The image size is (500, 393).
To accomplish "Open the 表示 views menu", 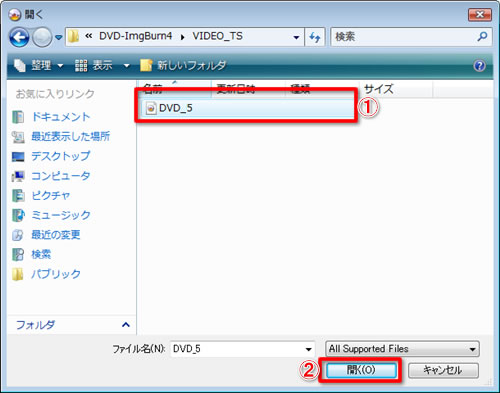I will [94, 65].
